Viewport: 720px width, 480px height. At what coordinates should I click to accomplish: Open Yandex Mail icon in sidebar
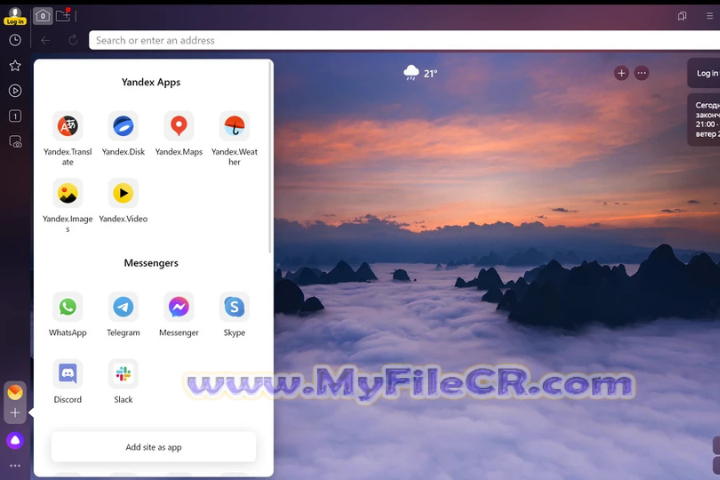tap(15, 392)
